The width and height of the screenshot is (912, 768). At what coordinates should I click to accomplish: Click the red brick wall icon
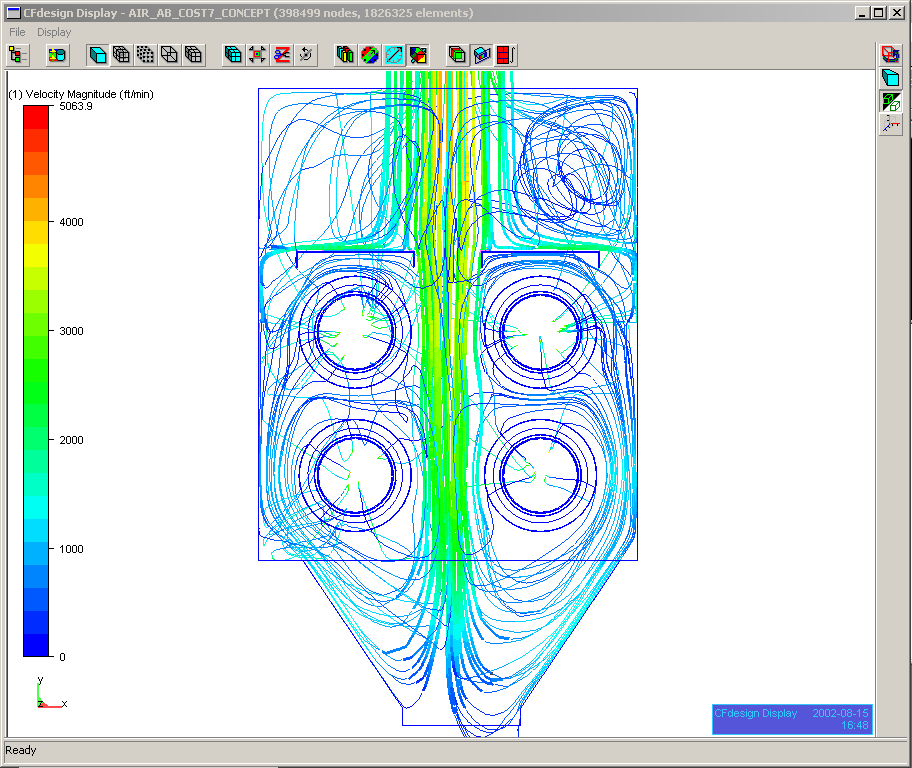(507, 55)
